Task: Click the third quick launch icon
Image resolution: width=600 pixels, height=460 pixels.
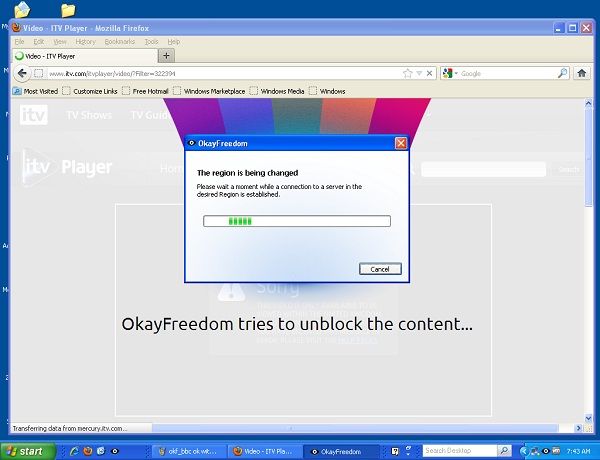Action: pos(101,451)
